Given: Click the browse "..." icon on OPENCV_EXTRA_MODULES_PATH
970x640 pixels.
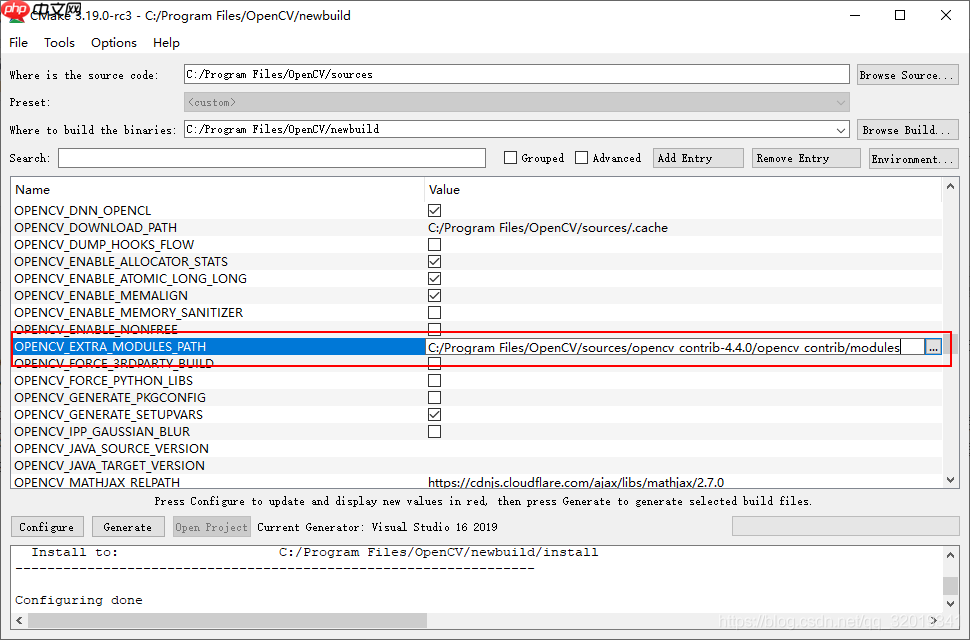Looking at the screenshot, I should (x=934, y=346).
